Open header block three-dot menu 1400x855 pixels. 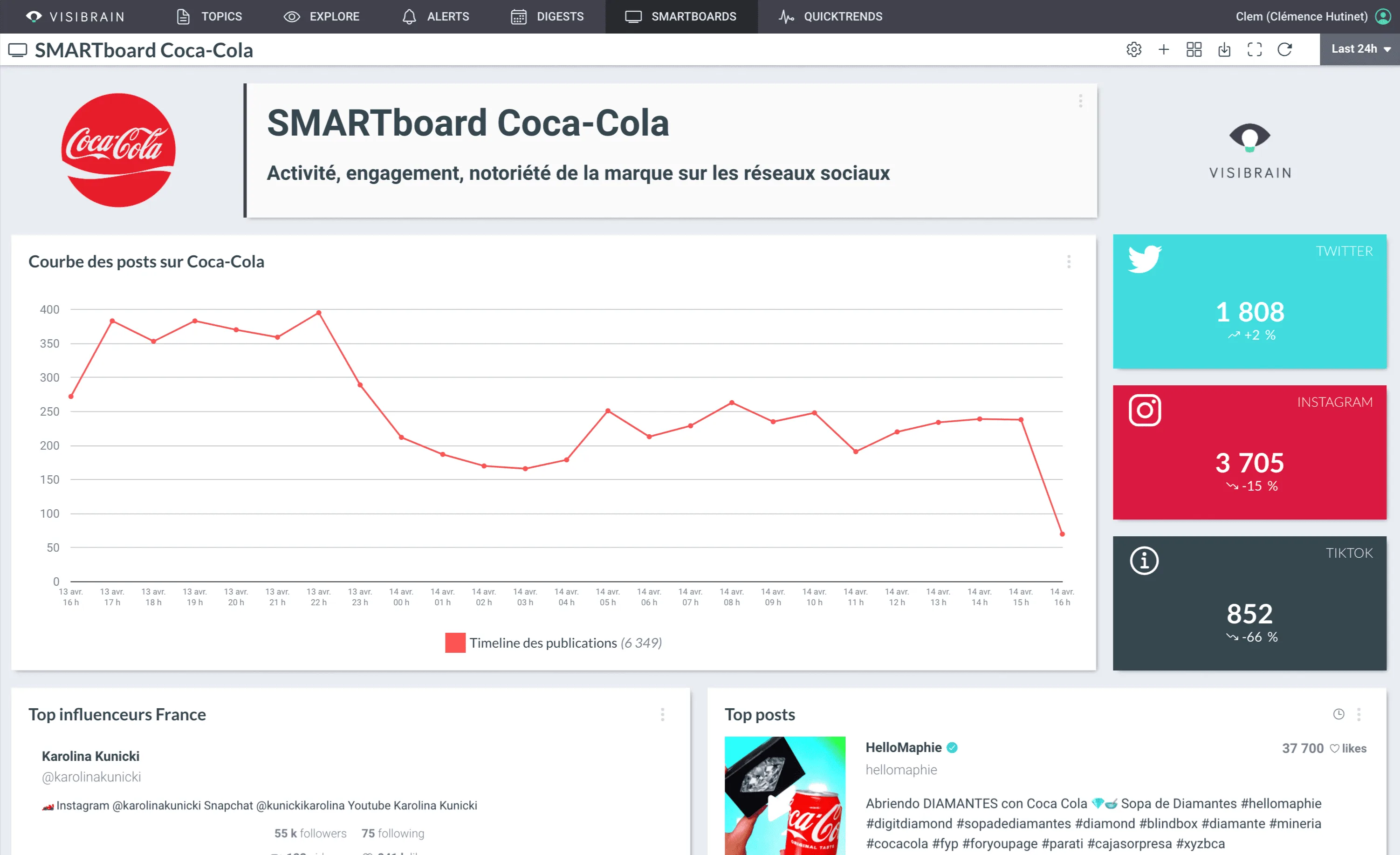click(1080, 101)
